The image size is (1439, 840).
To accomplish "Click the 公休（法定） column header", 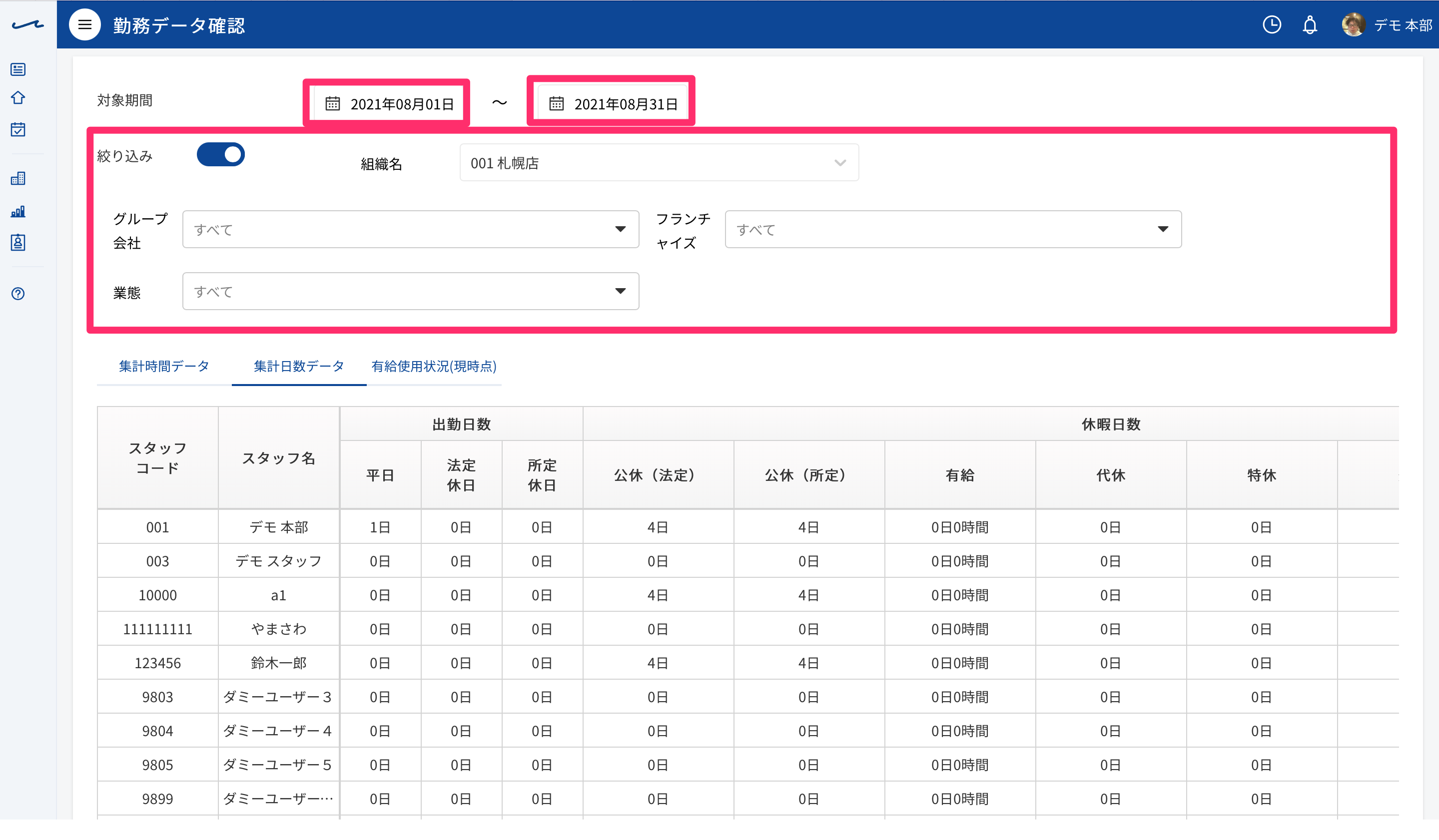I will (658, 475).
